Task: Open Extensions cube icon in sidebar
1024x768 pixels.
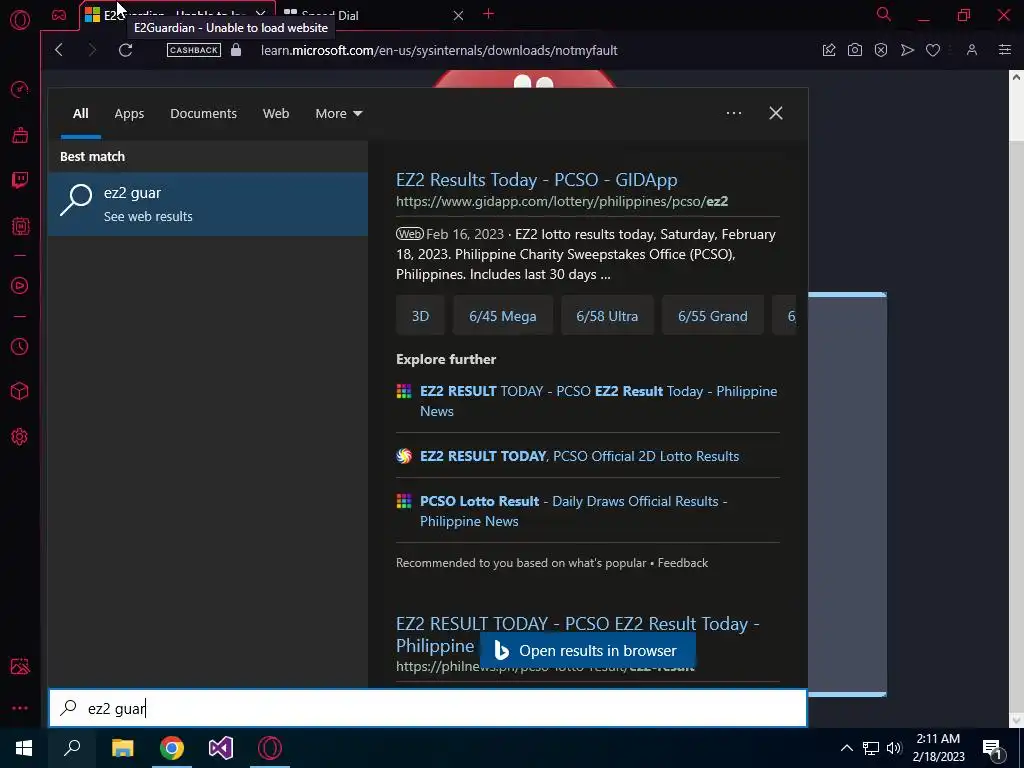Action: tap(20, 391)
